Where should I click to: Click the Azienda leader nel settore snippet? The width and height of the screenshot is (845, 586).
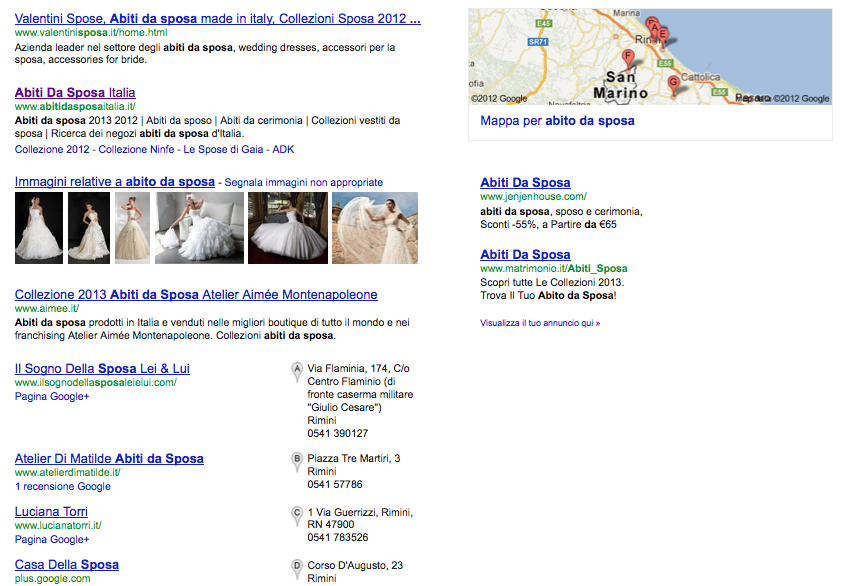(205, 53)
